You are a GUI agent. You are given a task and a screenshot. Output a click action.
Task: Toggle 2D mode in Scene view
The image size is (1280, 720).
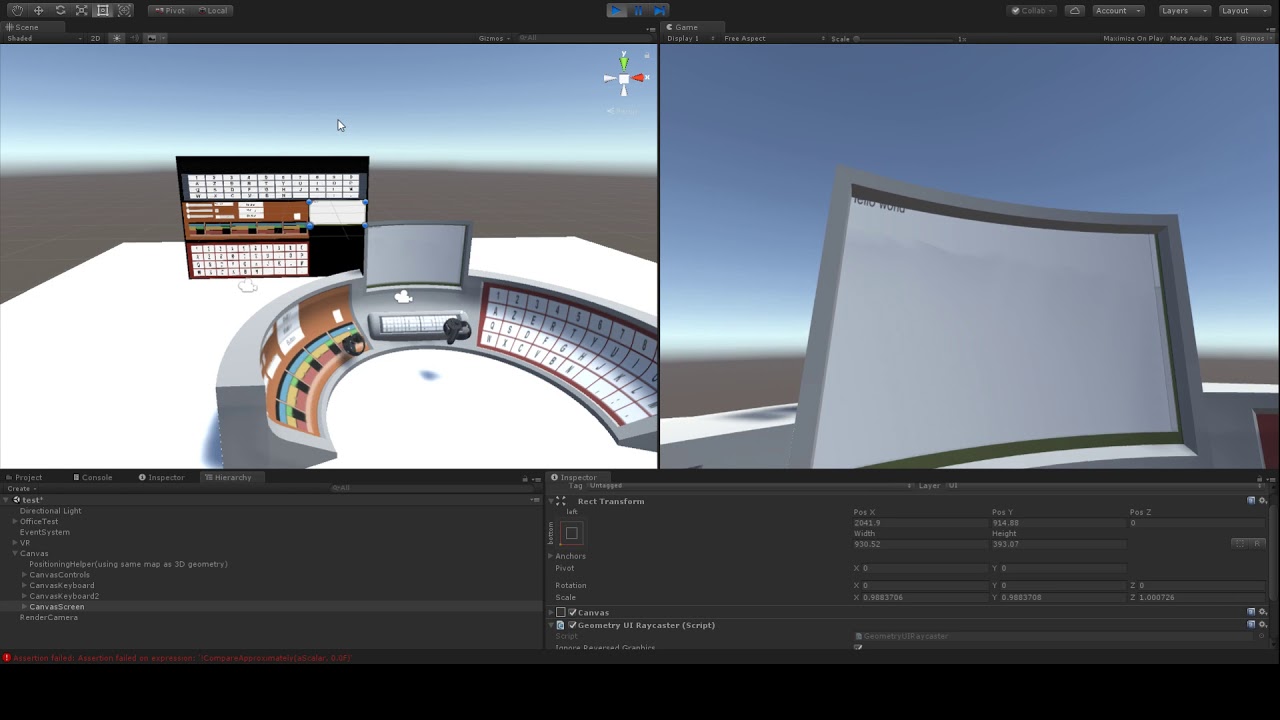pyautogui.click(x=95, y=38)
